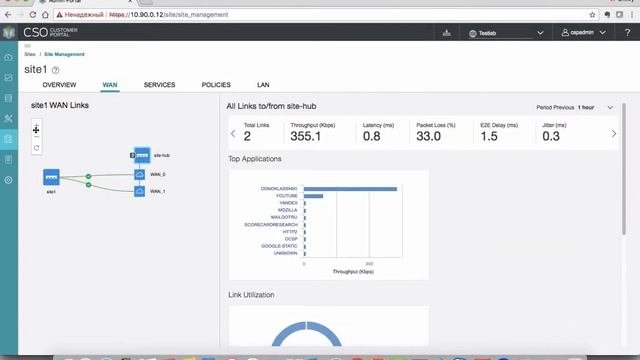Select the WAN_0 cloud node

click(140, 174)
